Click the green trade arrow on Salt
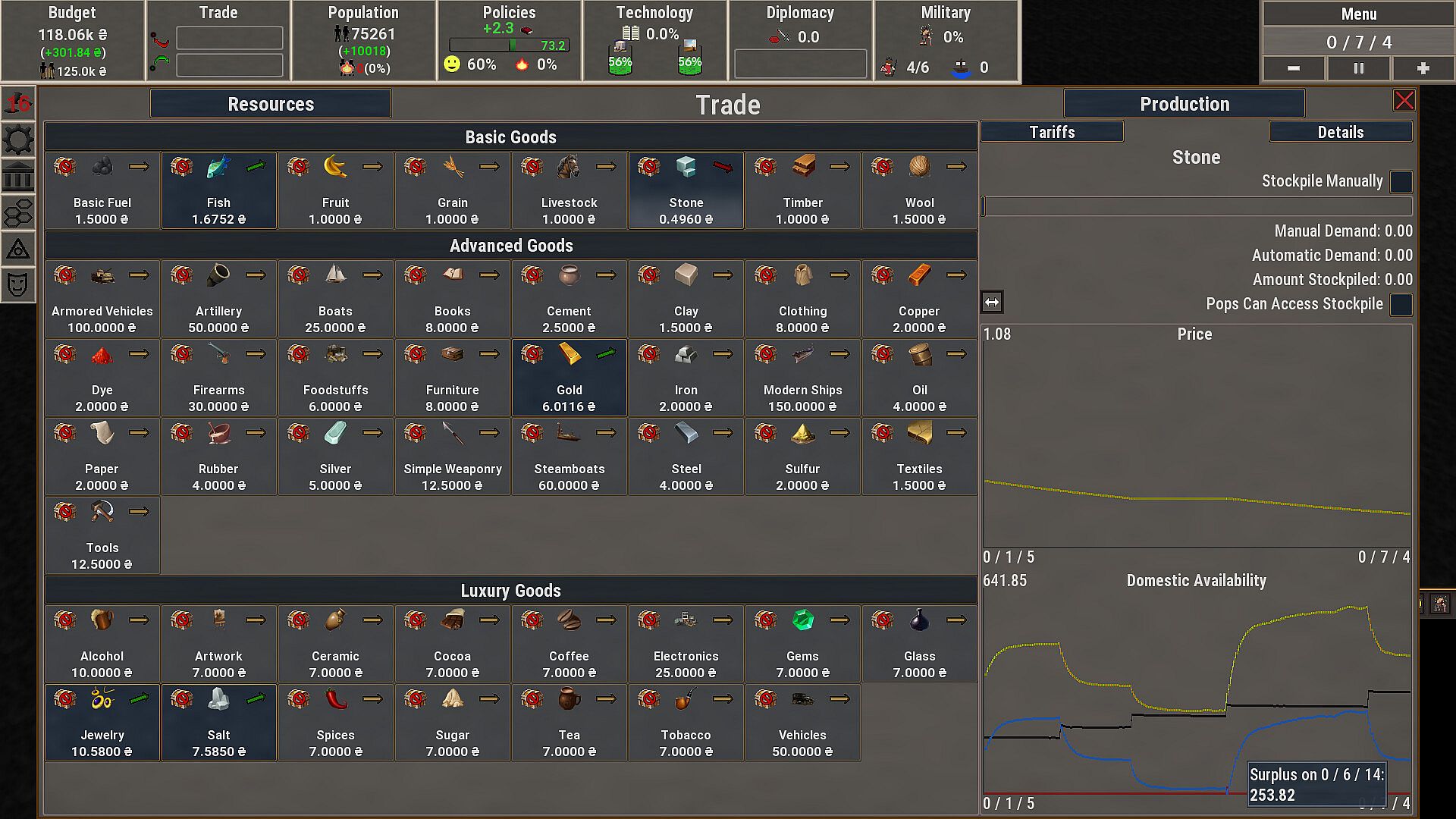Image resolution: width=1456 pixels, height=819 pixels. (256, 699)
